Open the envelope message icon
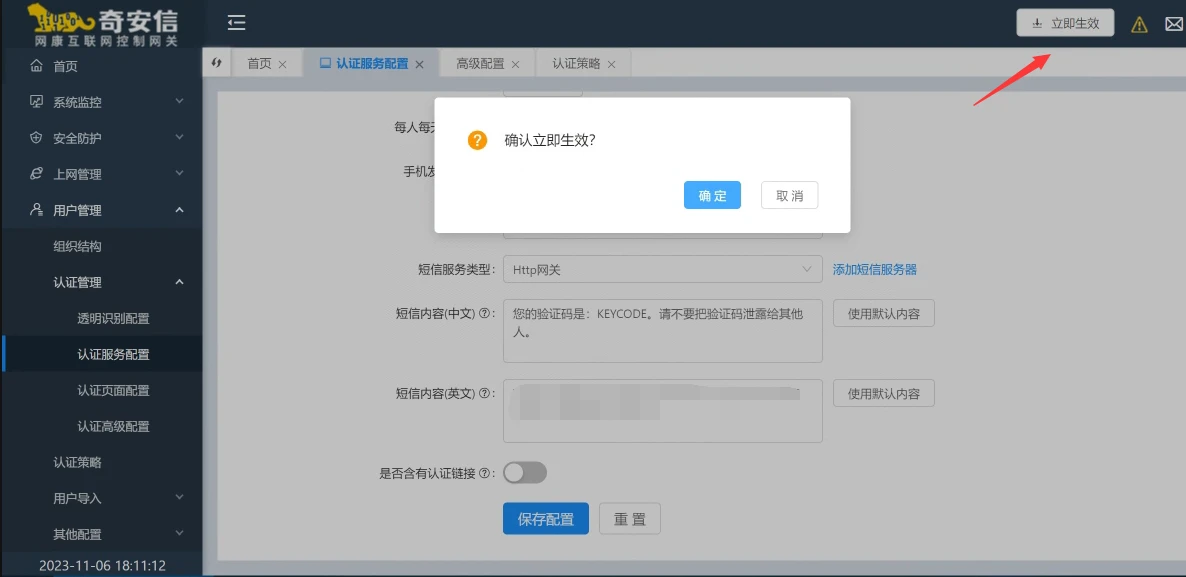Viewport: 1186px width, 577px height. (x=1175, y=25)
